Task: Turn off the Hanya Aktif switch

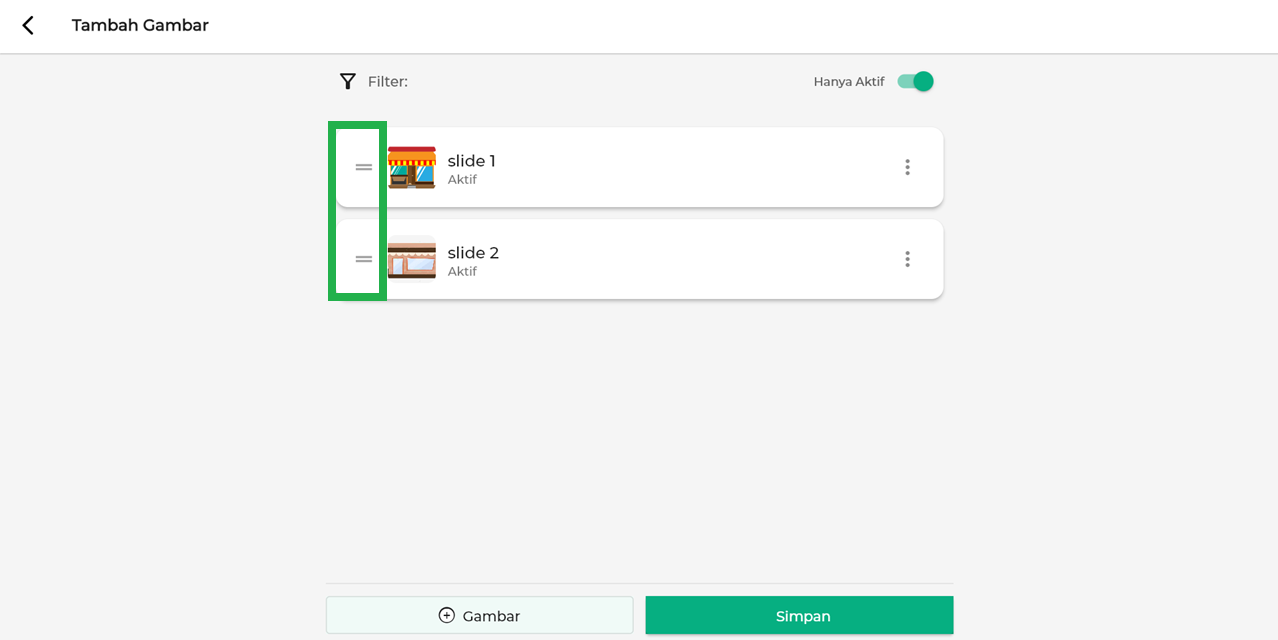Action: pyautogui.click(x=915, y=82)
